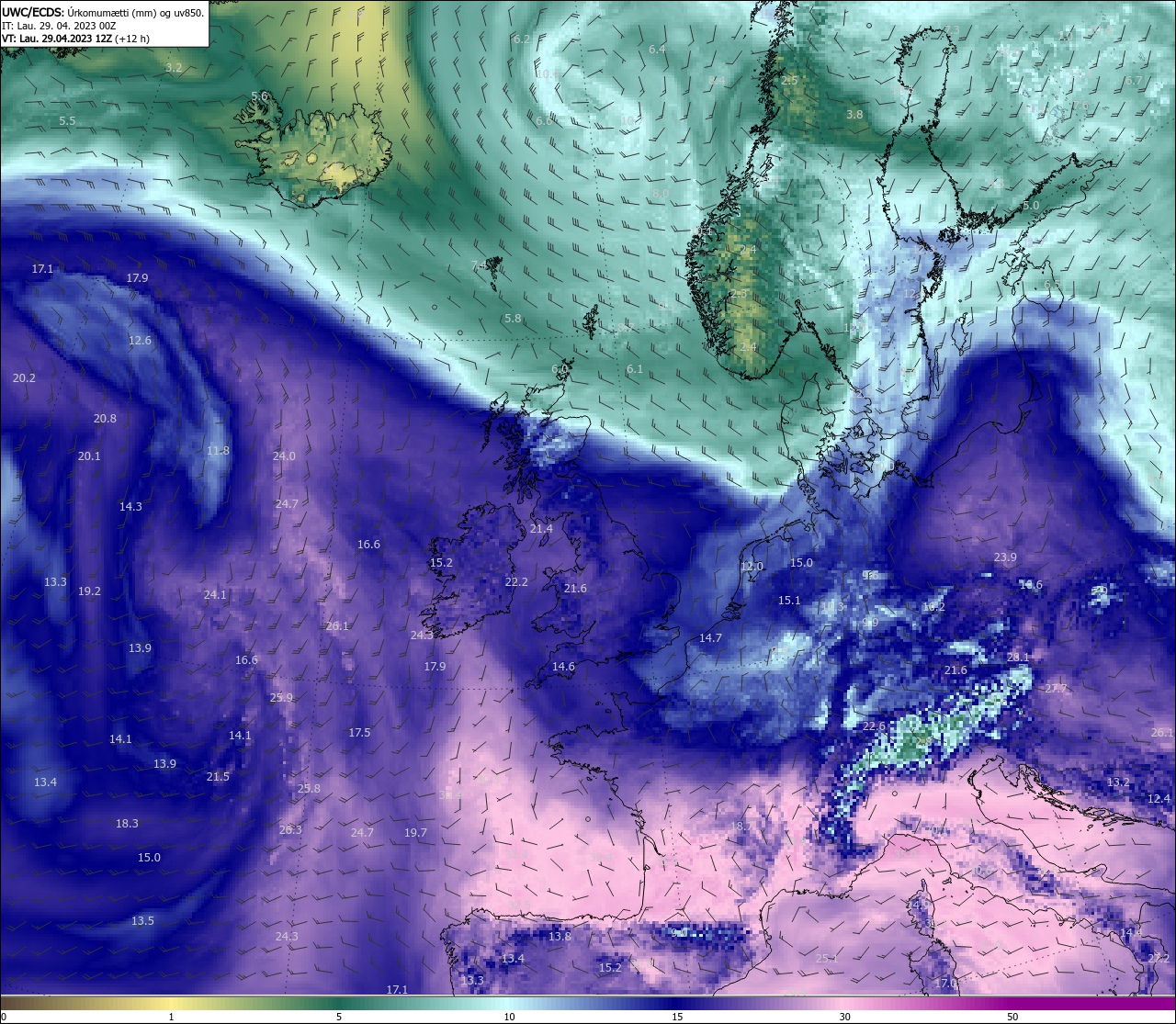
Task: Select the 25.1 value in the western Mediterranean
Action: (x=827, y=958)
